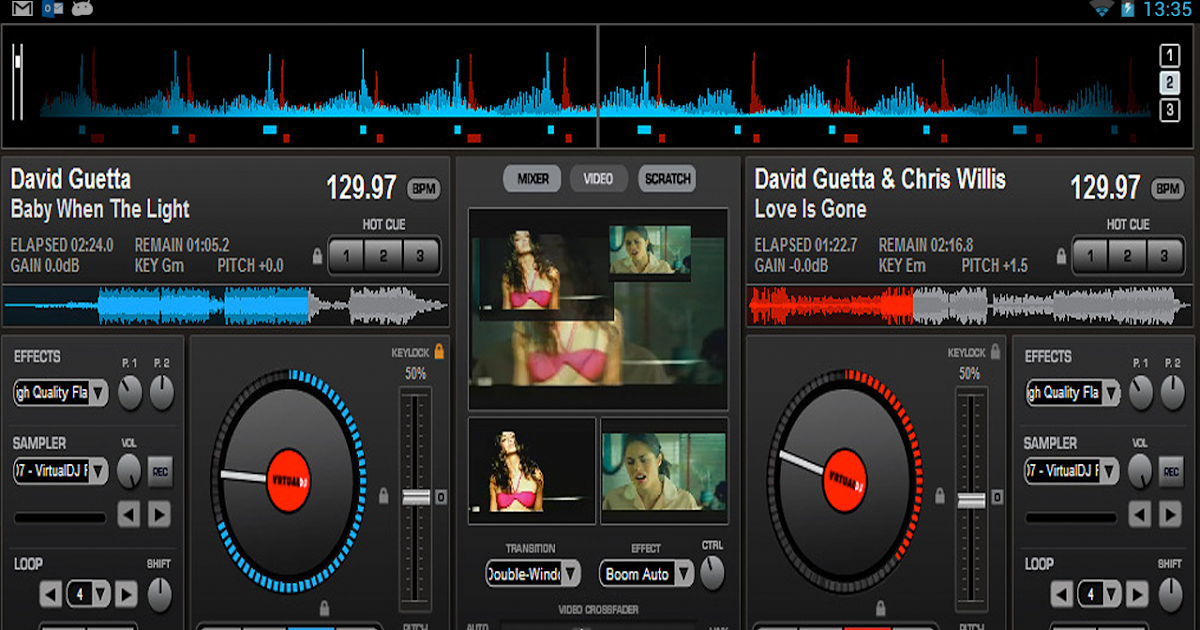Tap BPM button on left deck
Image resolution: width=1200 pixels, height=630 pixels.
point(424,188)
